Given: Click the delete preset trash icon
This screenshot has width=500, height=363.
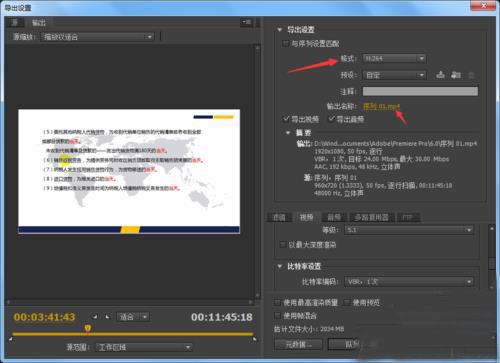Looking at the screenshot, I should tap(471, 75).
